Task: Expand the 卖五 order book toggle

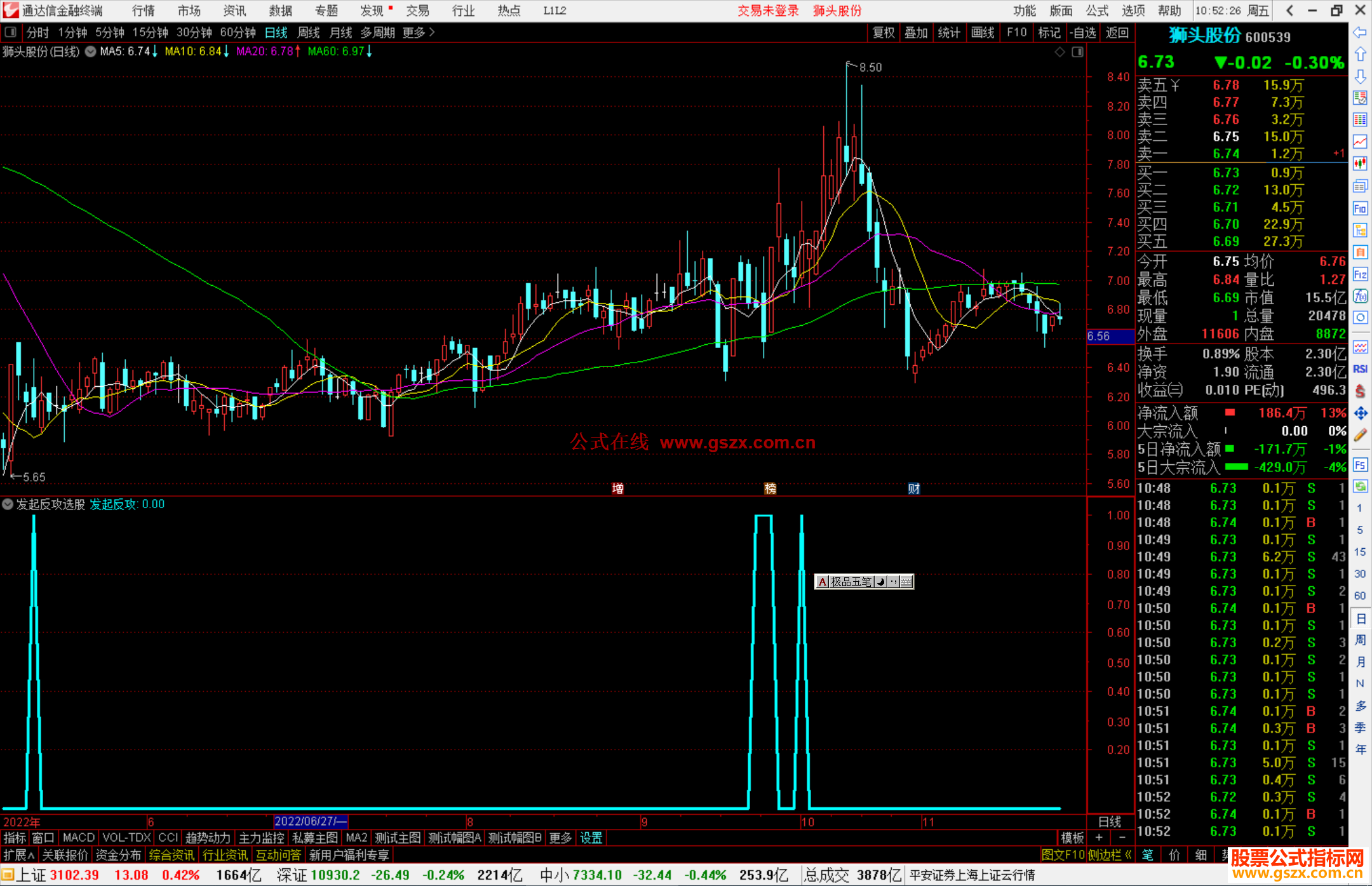Action: 1175,85
